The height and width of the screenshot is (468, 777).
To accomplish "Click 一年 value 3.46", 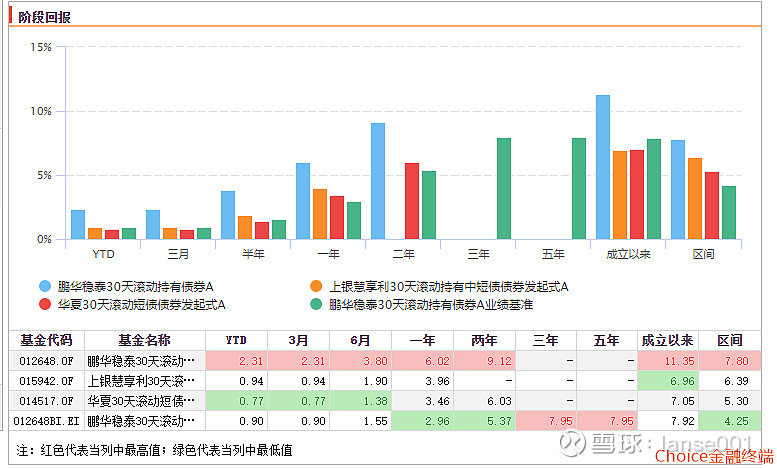I will (437, 401).
